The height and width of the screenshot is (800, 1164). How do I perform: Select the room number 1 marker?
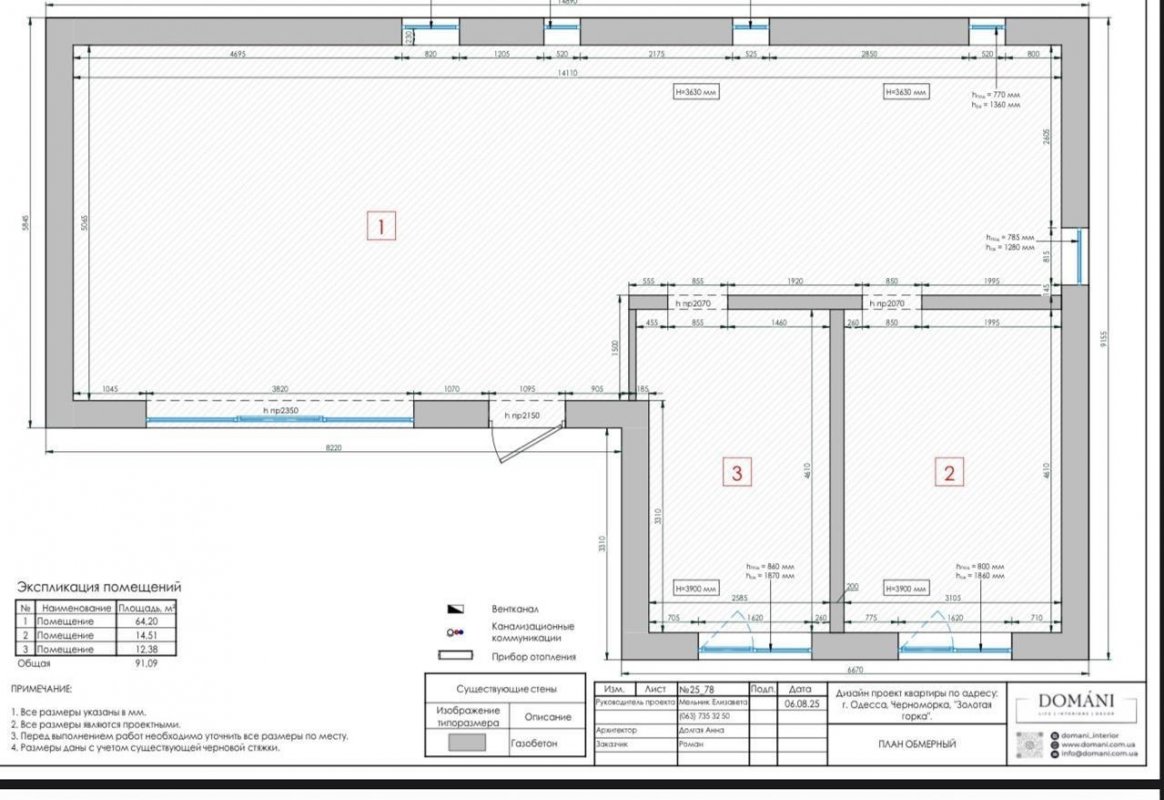(380, 227)
